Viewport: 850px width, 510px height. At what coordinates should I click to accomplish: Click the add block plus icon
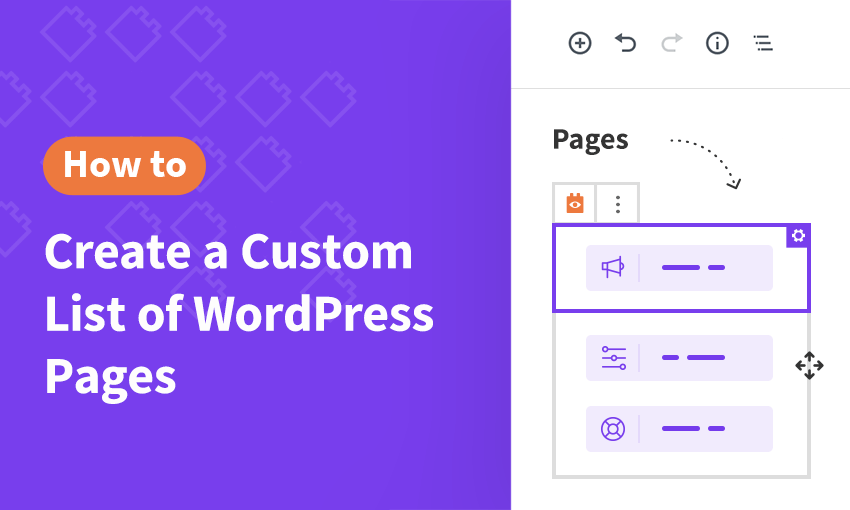[x=579, y=43]
